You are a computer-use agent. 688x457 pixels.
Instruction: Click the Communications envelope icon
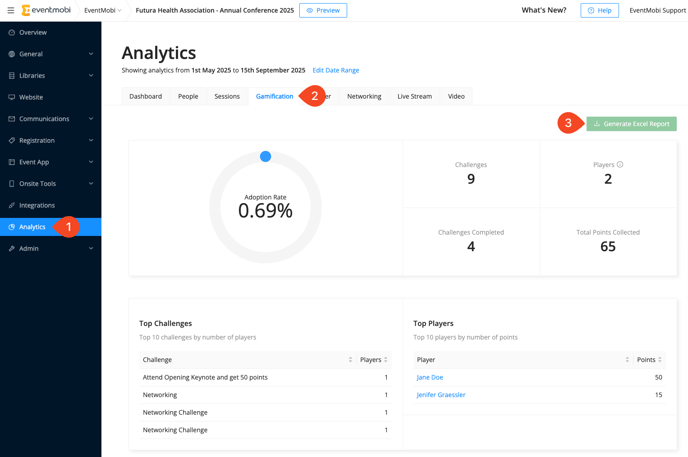point(12,119)
